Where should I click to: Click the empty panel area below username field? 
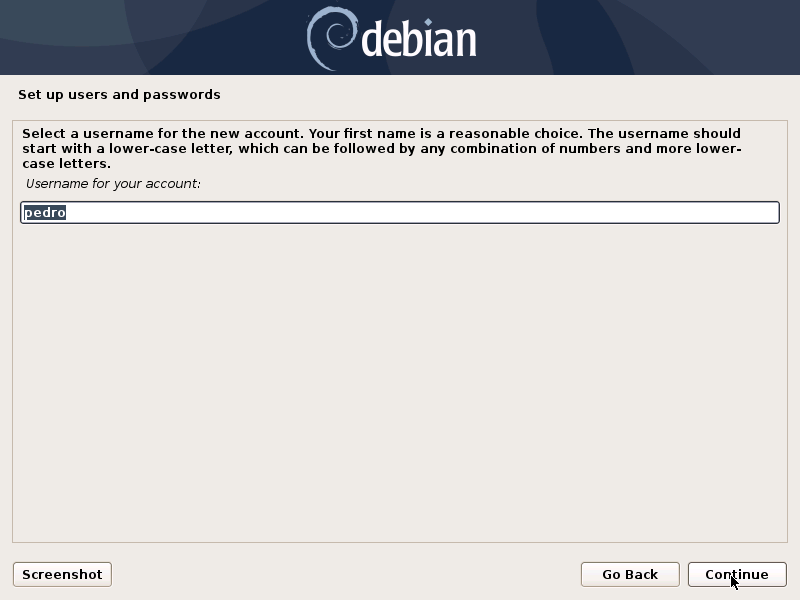click(400, 383)
